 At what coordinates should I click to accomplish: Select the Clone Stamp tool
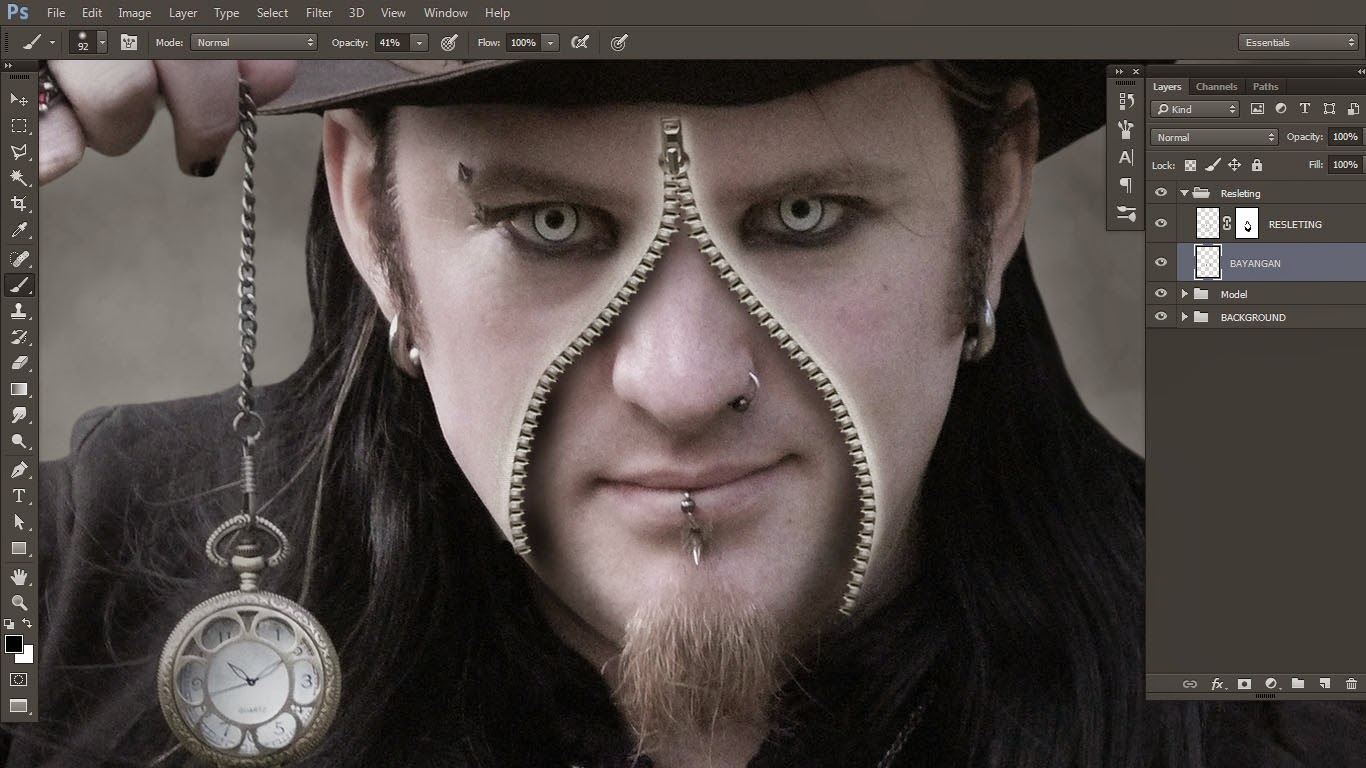point(19,311)
